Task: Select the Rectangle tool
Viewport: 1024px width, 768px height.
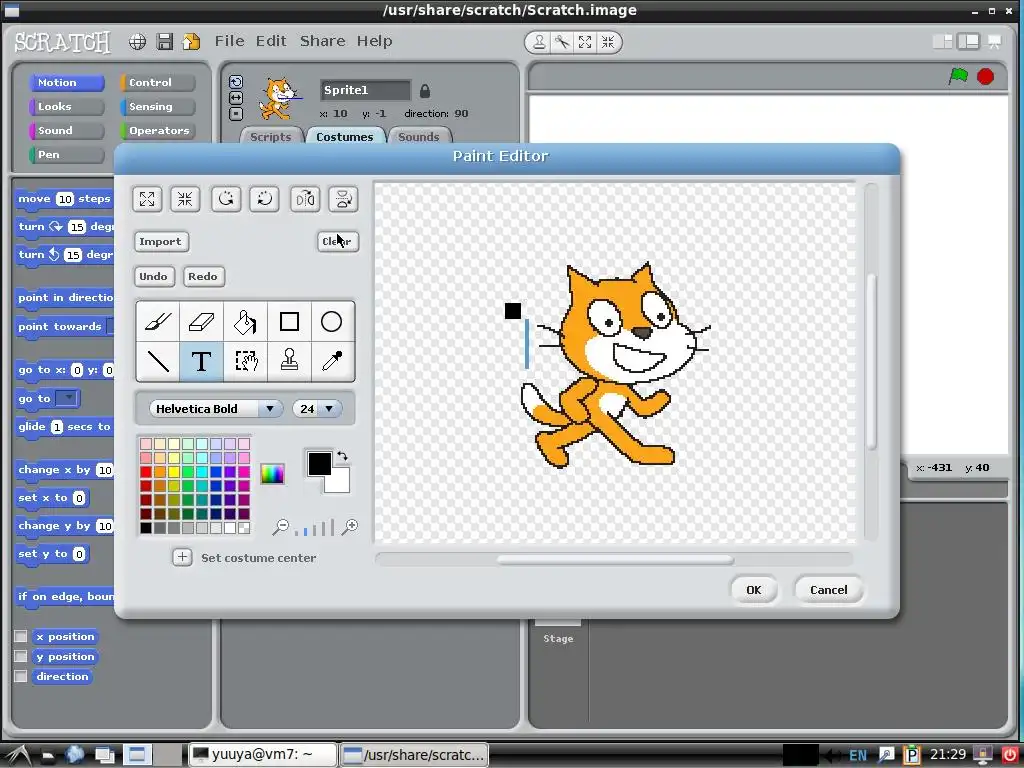Action: pos(289,322)
